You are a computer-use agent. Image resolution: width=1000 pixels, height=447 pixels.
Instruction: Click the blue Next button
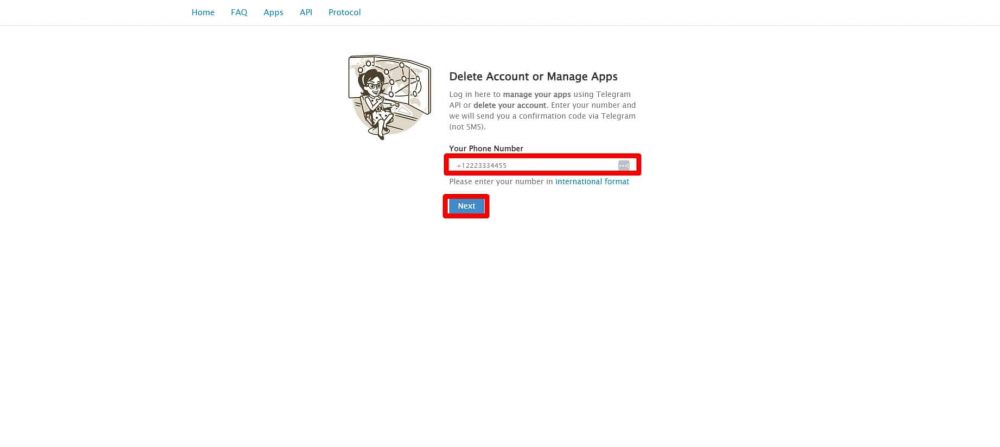pyautogui.click(x=466, y=206)
